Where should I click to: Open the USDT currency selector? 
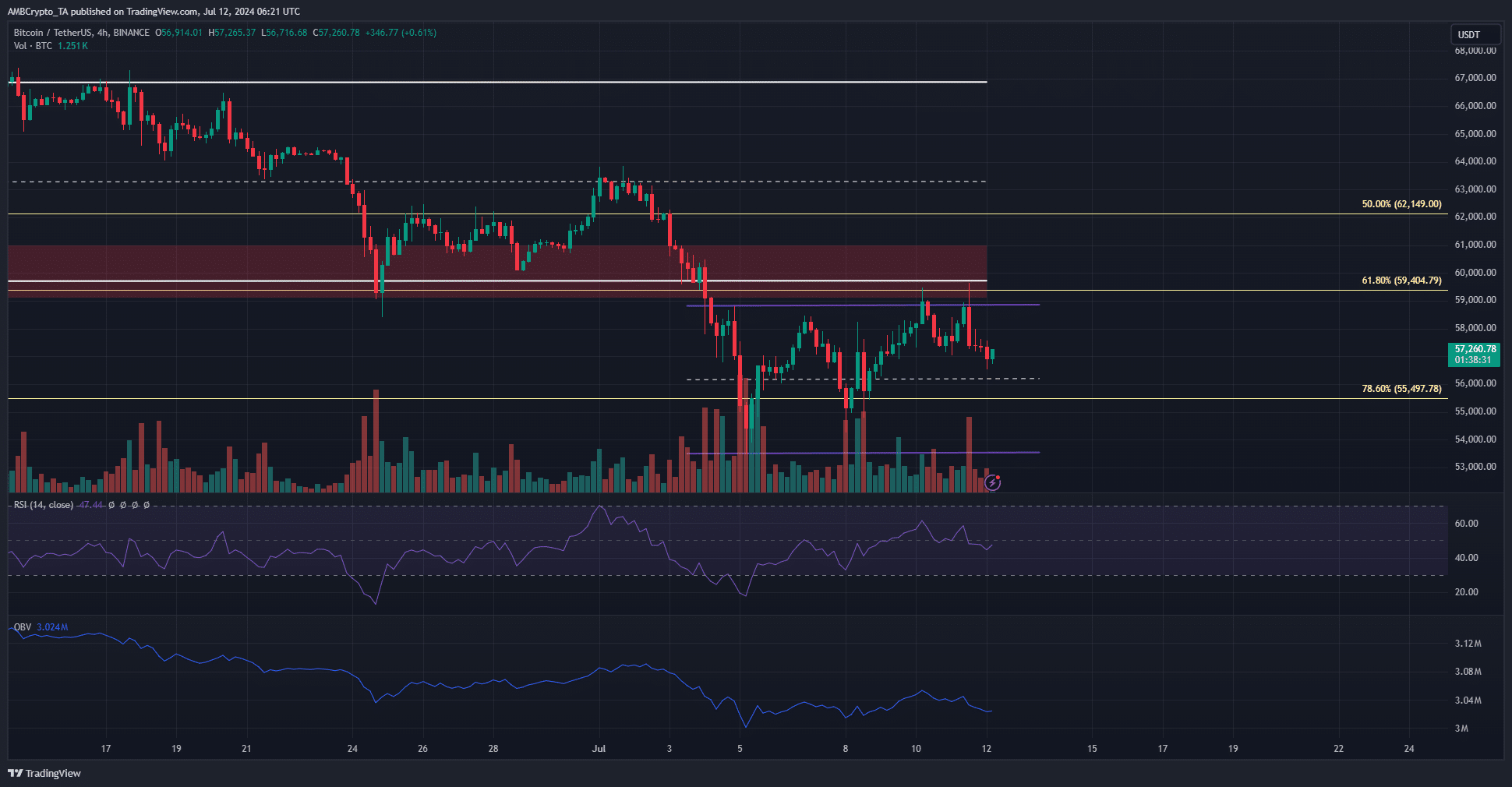pyautogui.click(x=1475, y=34)
